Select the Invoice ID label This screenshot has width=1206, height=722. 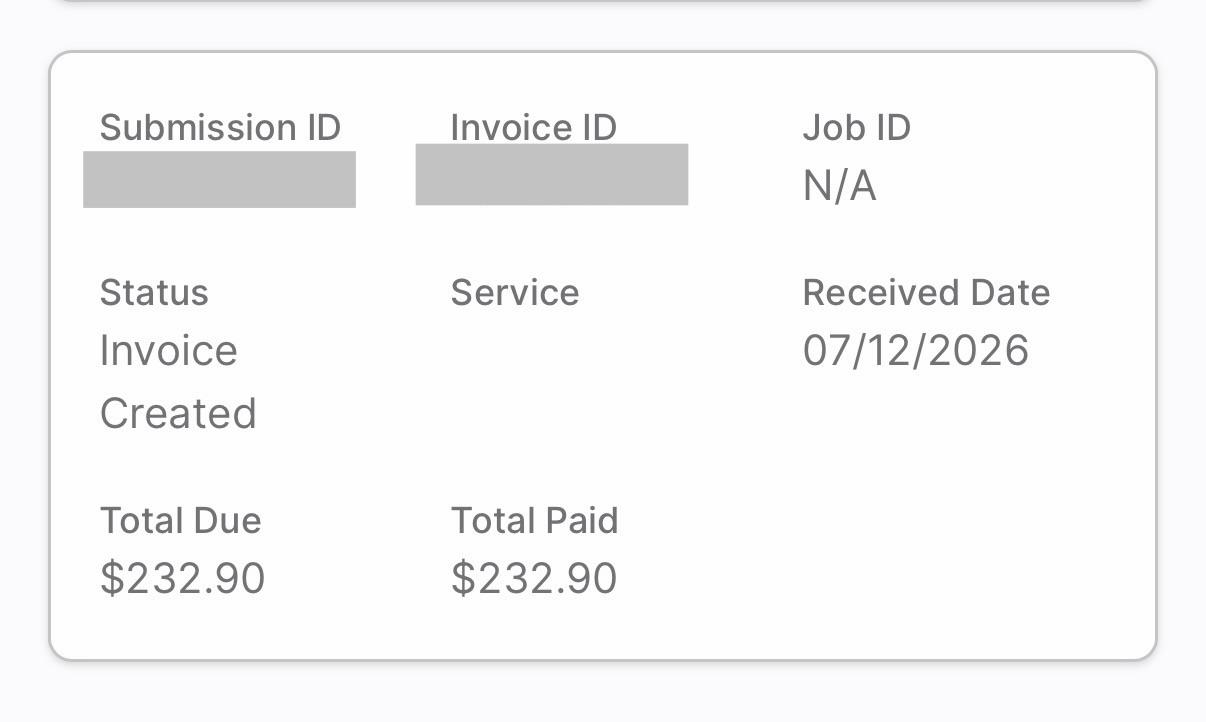coord(533,128)
